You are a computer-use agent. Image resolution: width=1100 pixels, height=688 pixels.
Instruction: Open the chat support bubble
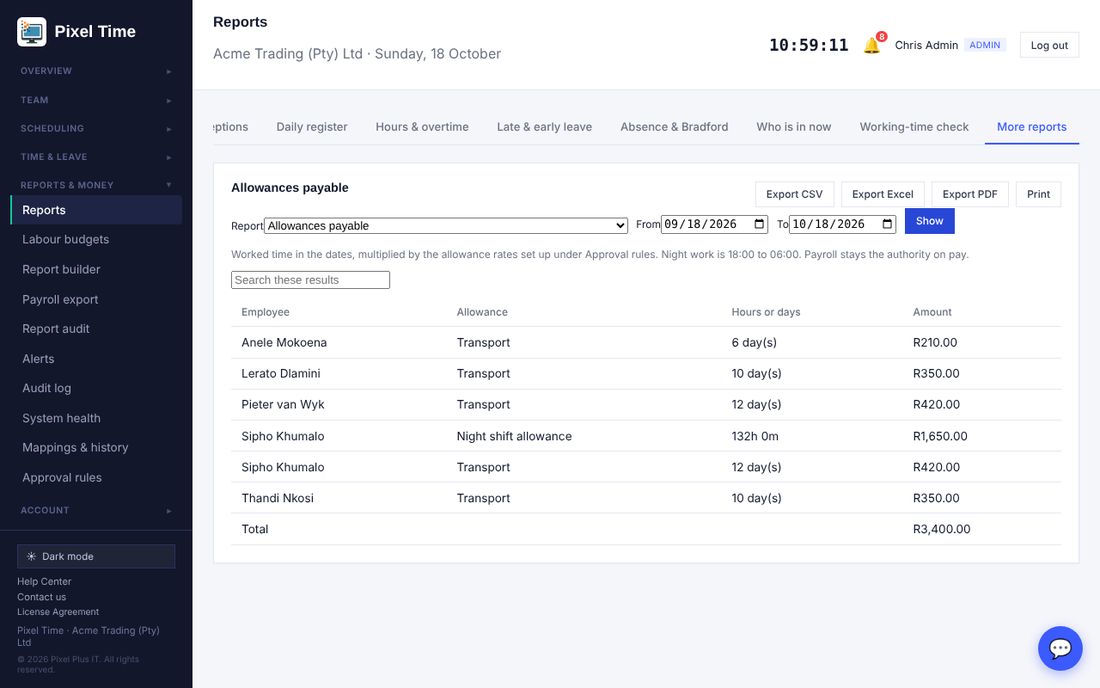[1060, 648]
